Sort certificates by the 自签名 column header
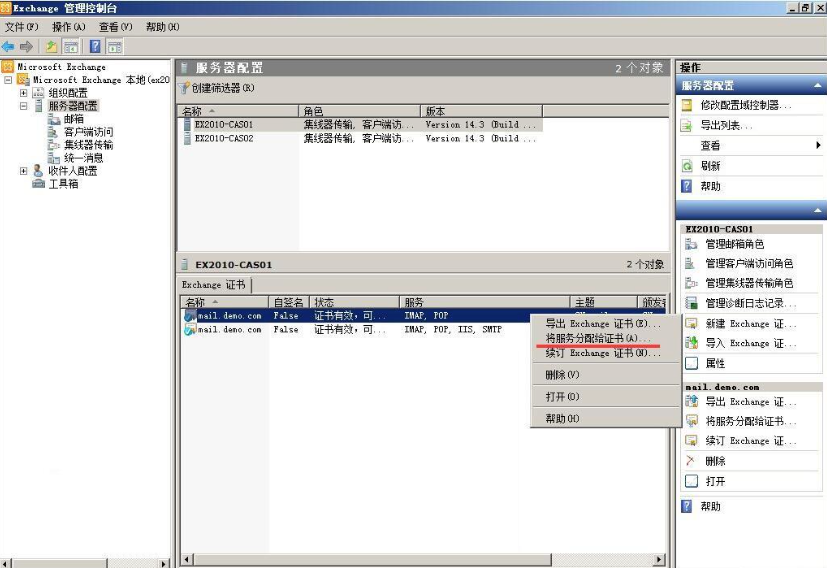 click(289, 302)
